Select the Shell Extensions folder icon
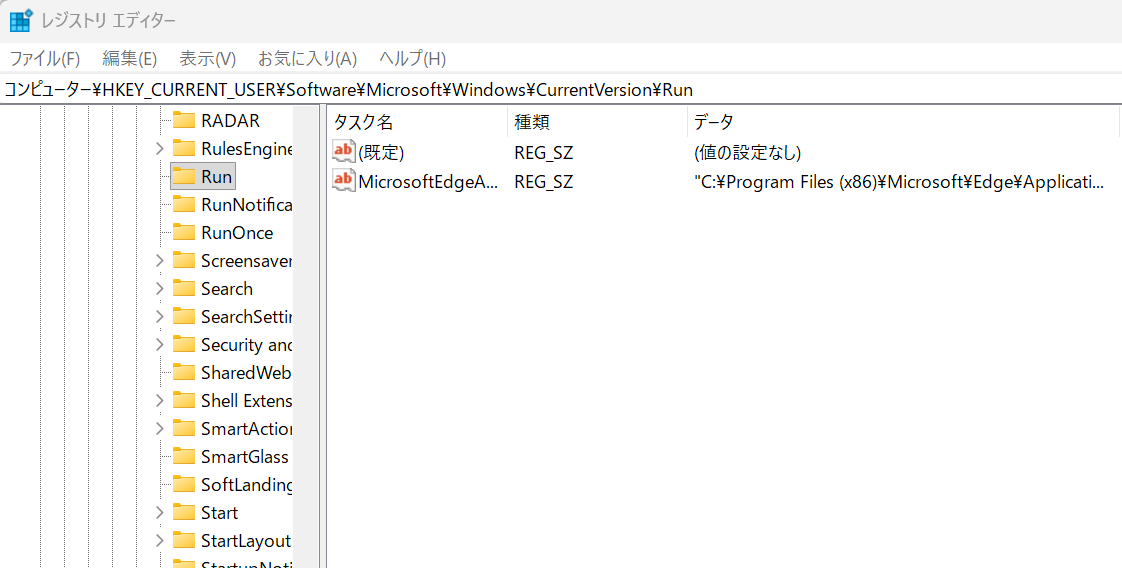The height and width of the screenshot is (568, 1122). click(184, 401)
